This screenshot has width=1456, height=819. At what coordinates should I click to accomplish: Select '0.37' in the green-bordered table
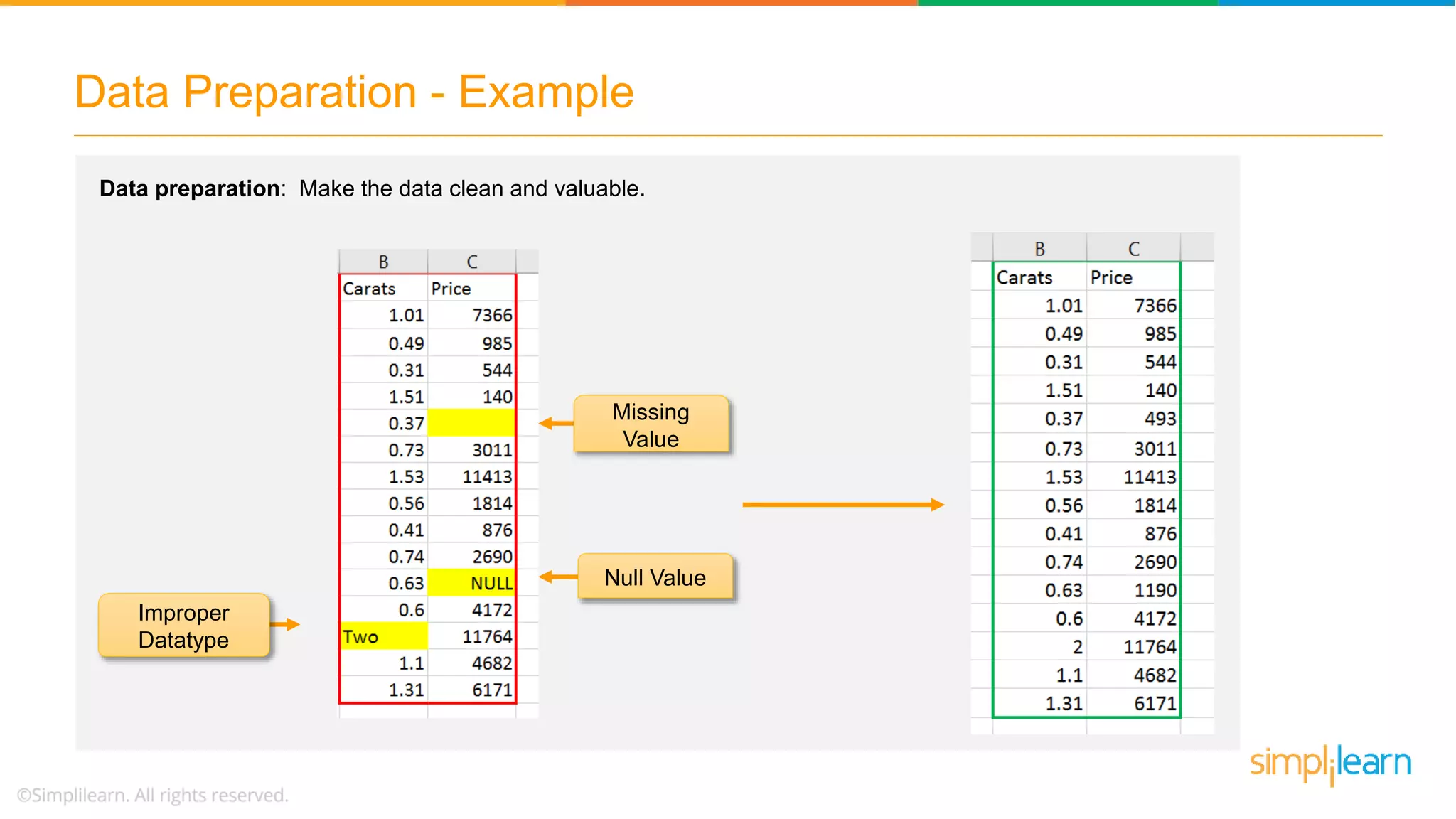pos(1040,419)
